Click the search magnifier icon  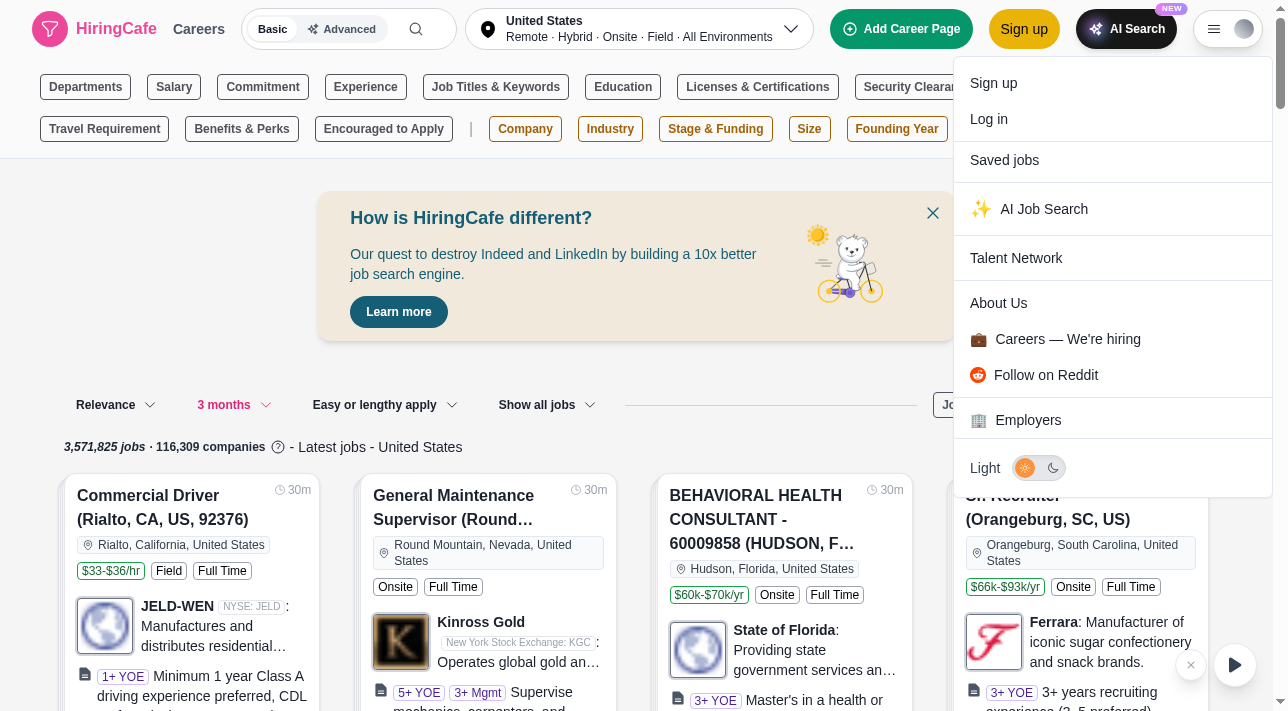416,29
